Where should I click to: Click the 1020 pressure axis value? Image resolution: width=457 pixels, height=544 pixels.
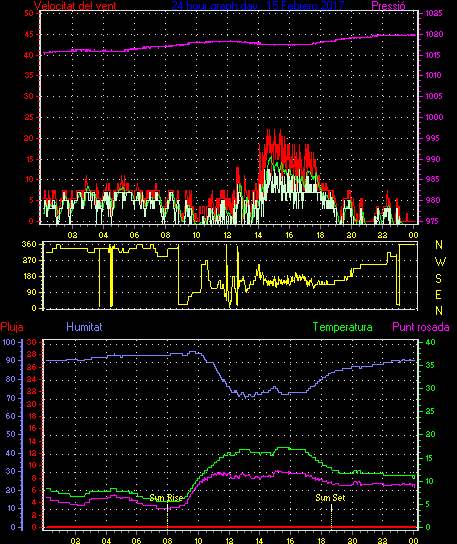[434, 34]
